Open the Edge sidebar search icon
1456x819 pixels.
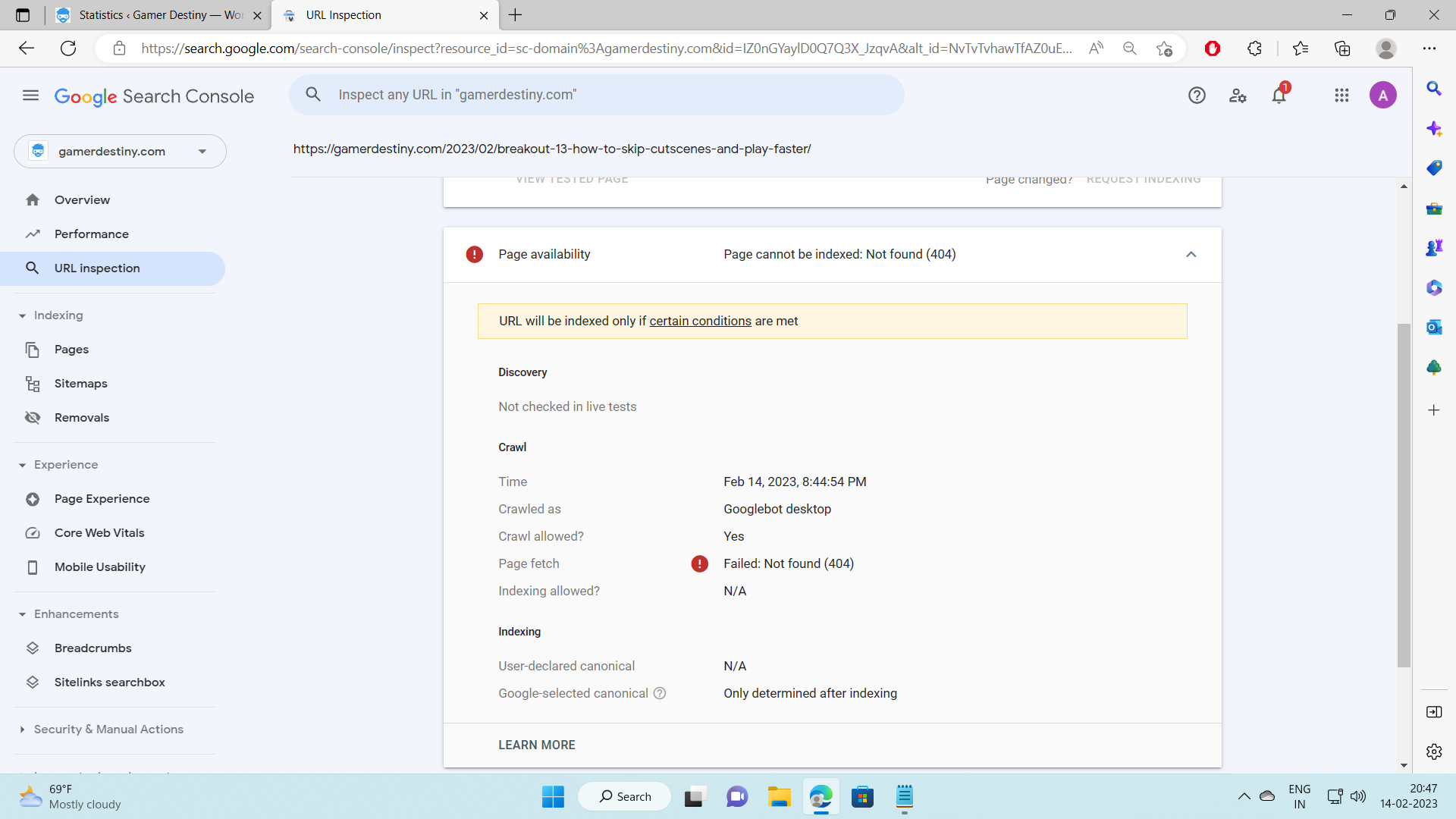pyautogui.click(x=1434, y=89)
